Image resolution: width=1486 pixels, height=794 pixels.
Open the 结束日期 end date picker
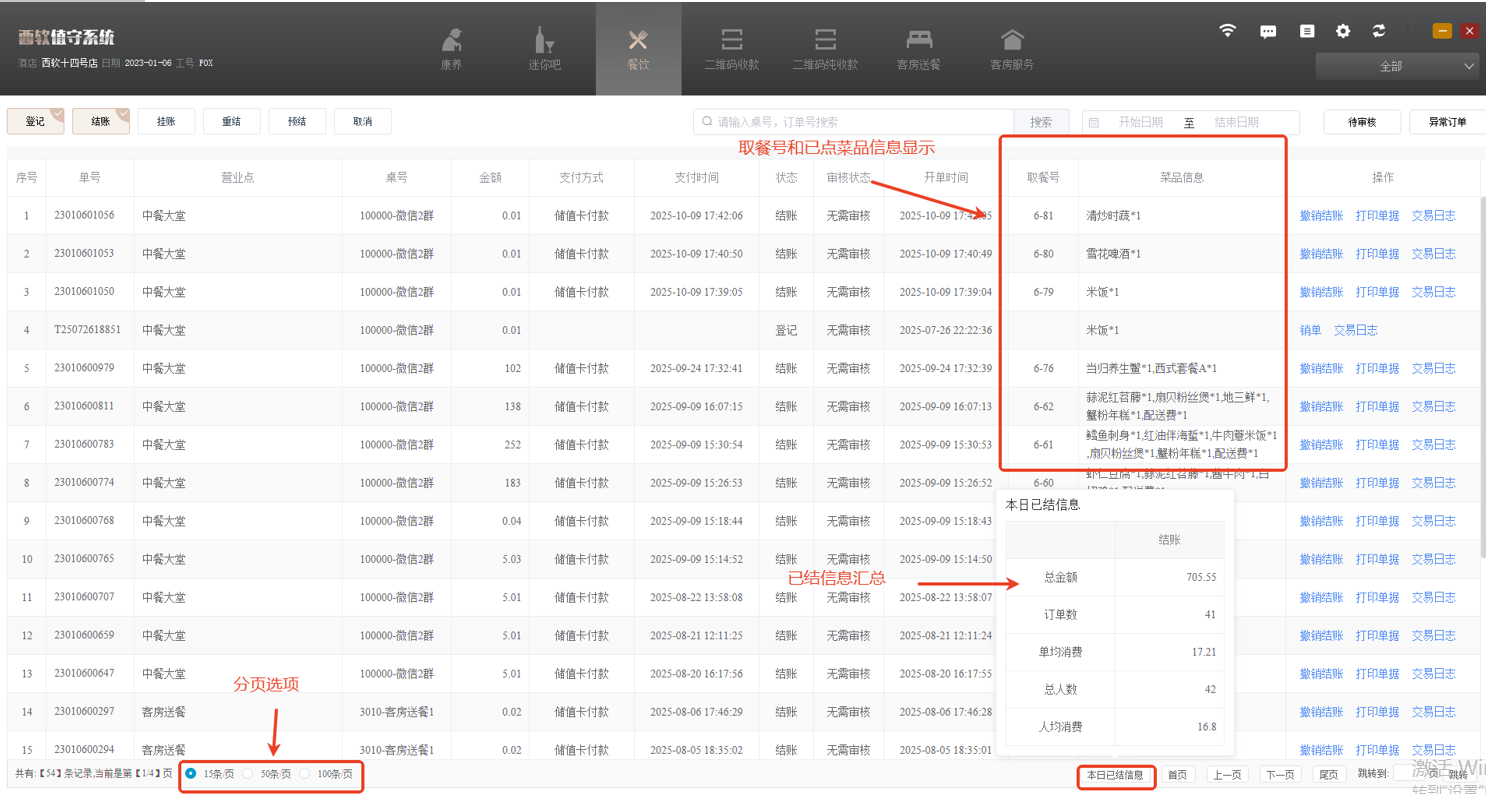tap(1236, 122)
